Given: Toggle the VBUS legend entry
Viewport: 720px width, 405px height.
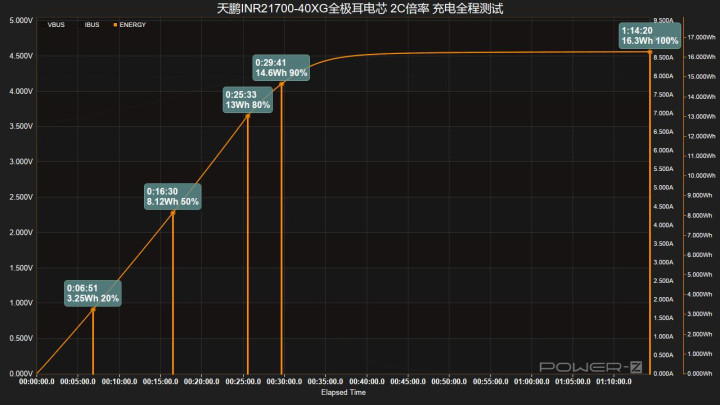Looking at the screenshot, I should 53,25.
